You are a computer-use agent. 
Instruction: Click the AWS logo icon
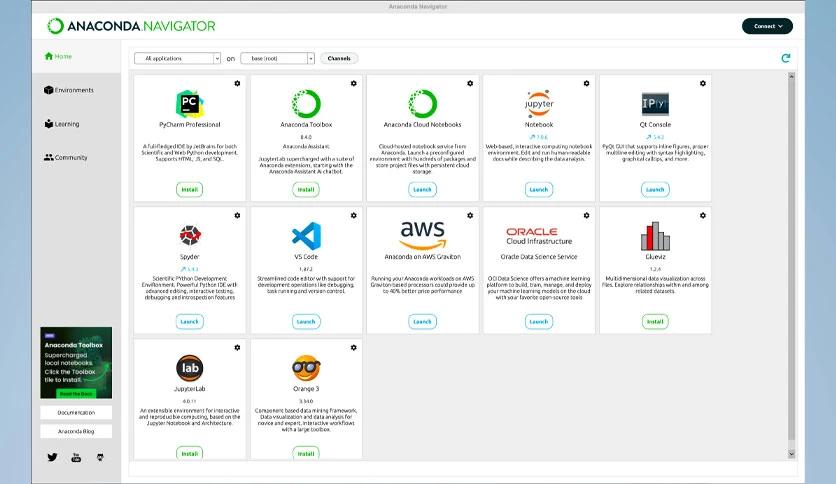tap(423, 235)
